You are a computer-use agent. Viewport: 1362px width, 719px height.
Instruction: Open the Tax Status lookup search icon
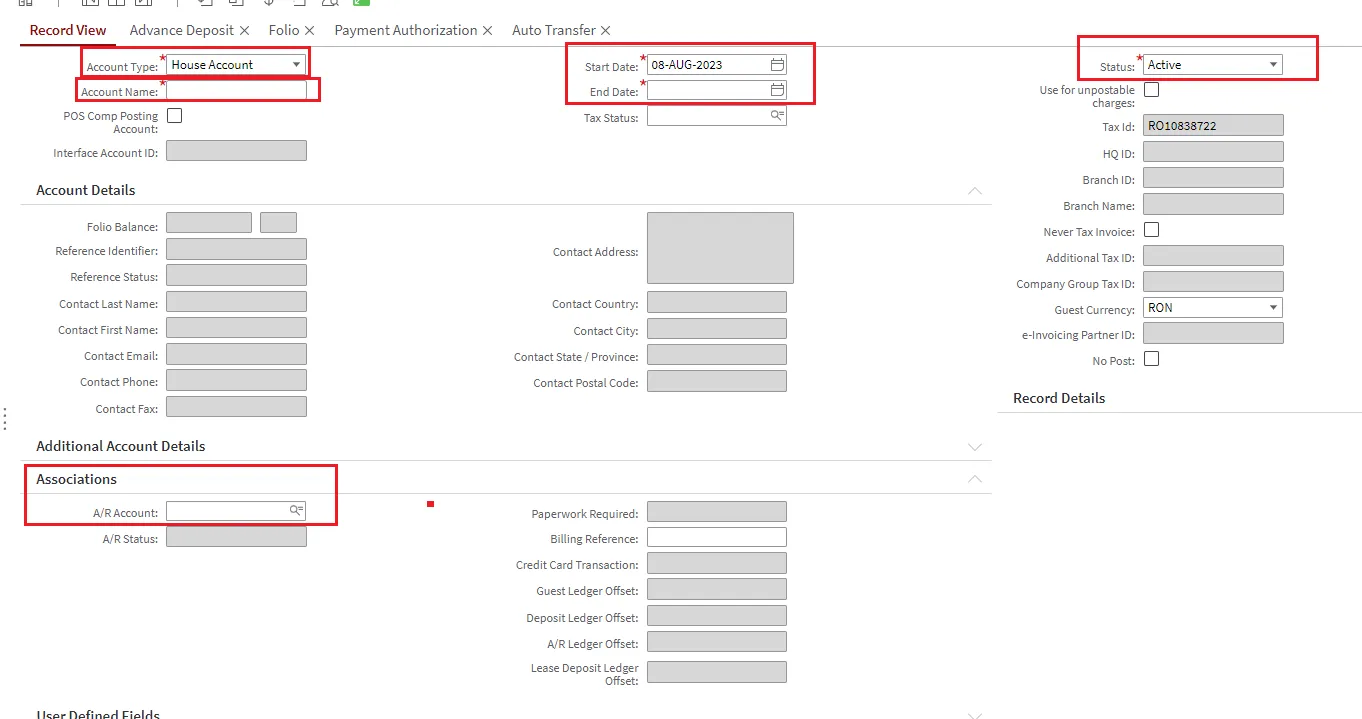[777, 116]
